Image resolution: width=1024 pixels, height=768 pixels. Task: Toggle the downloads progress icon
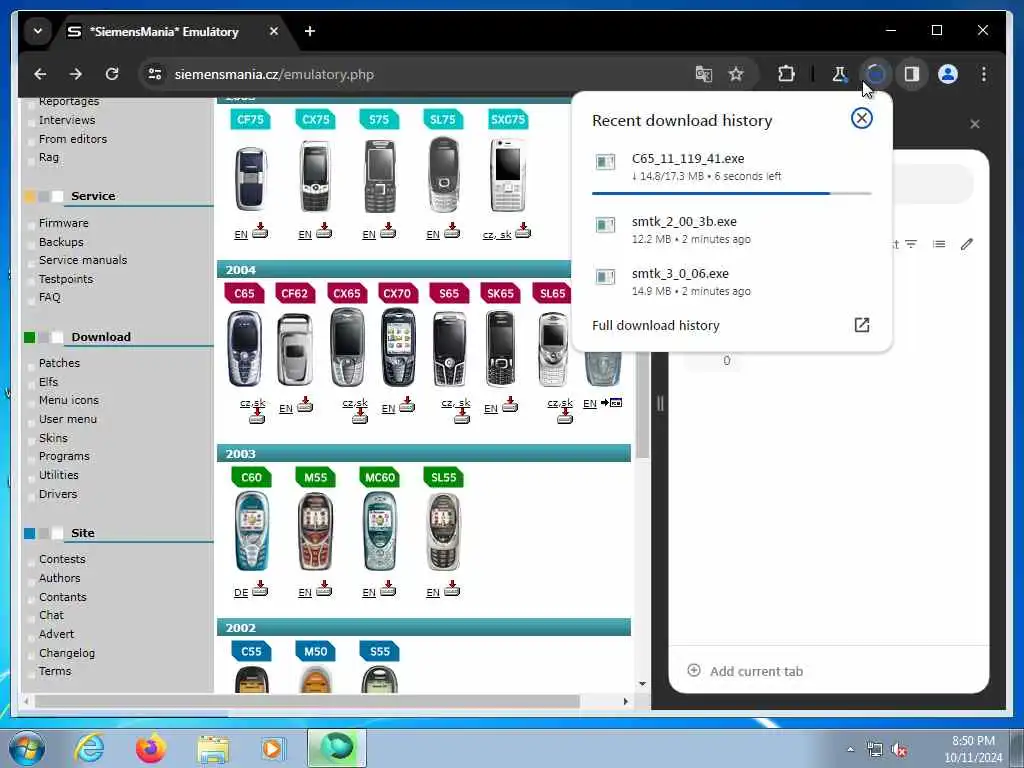coord(876,74)
